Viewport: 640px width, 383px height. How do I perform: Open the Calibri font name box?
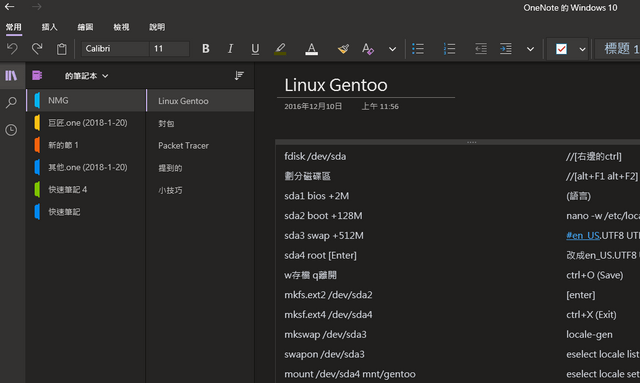[x=116, y=49]
